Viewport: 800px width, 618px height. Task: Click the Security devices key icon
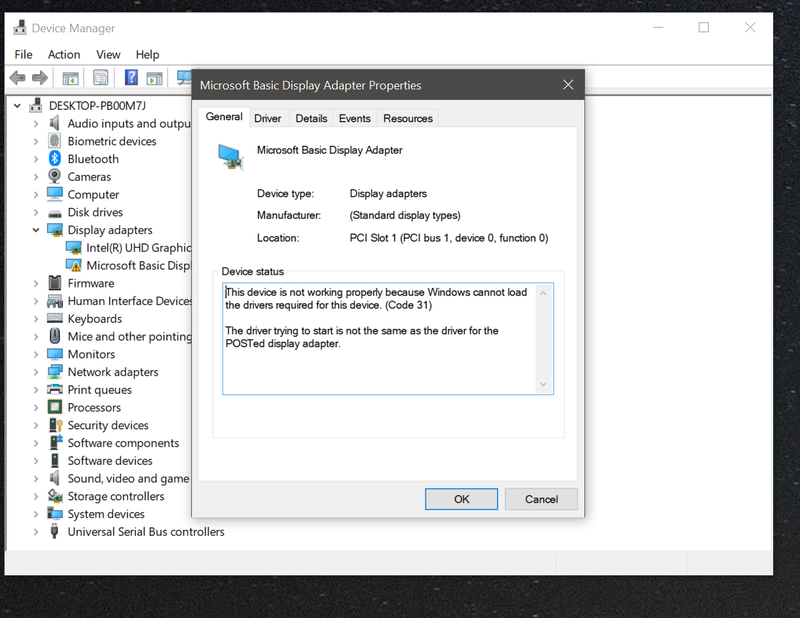55,425
